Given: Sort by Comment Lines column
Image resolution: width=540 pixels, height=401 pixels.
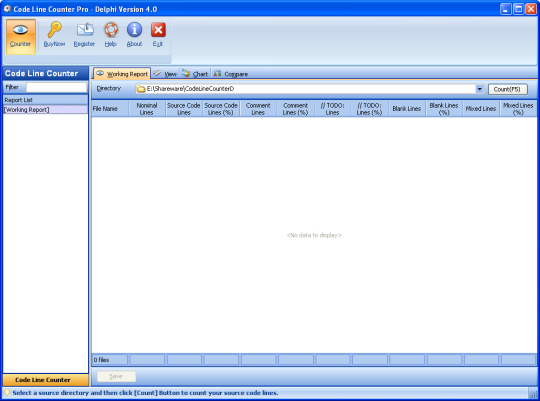Looking at the screenshot, I should point(258,109).
